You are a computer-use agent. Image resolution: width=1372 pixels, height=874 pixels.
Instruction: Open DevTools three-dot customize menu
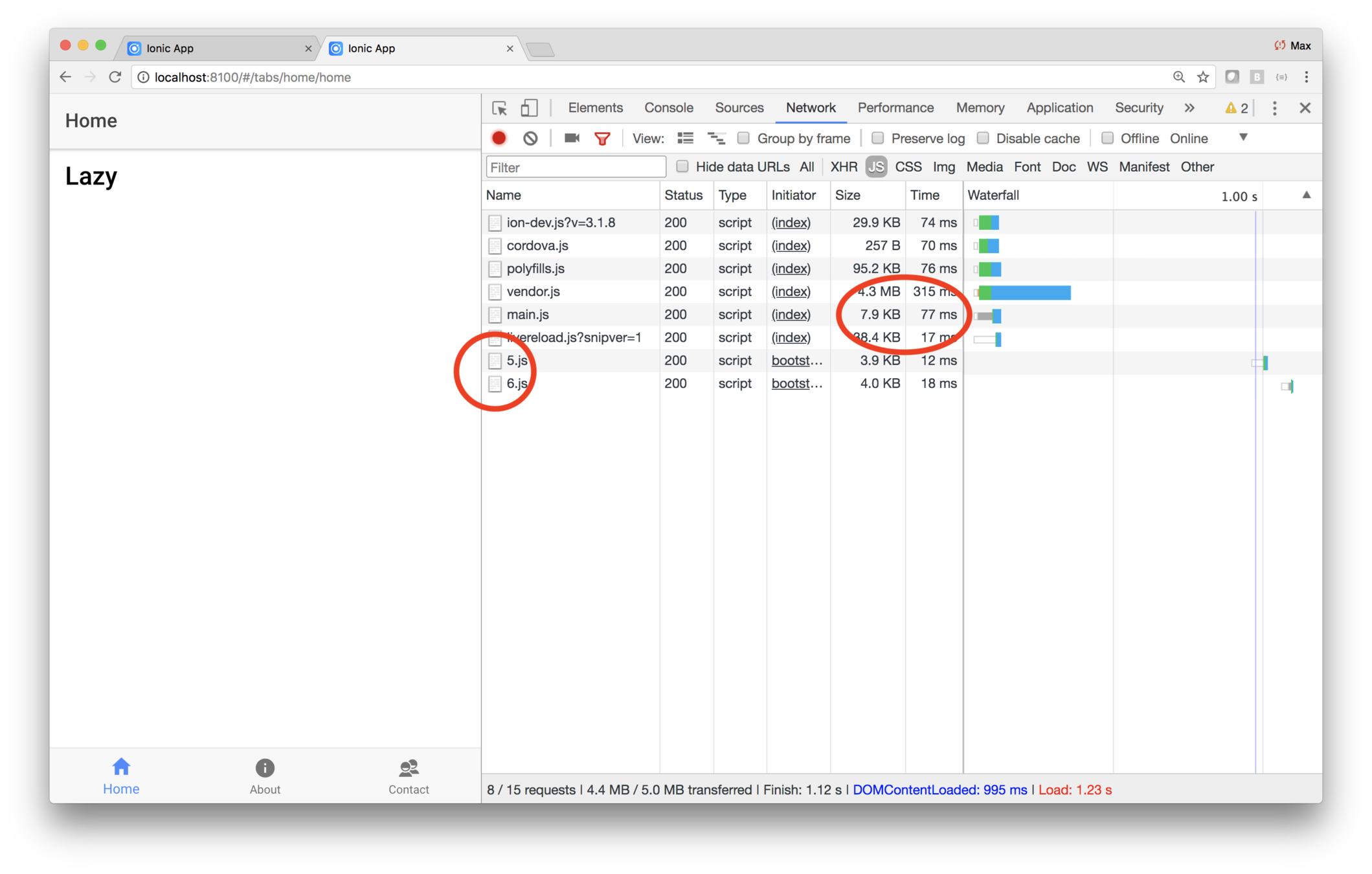click(x=1274, y=108)
